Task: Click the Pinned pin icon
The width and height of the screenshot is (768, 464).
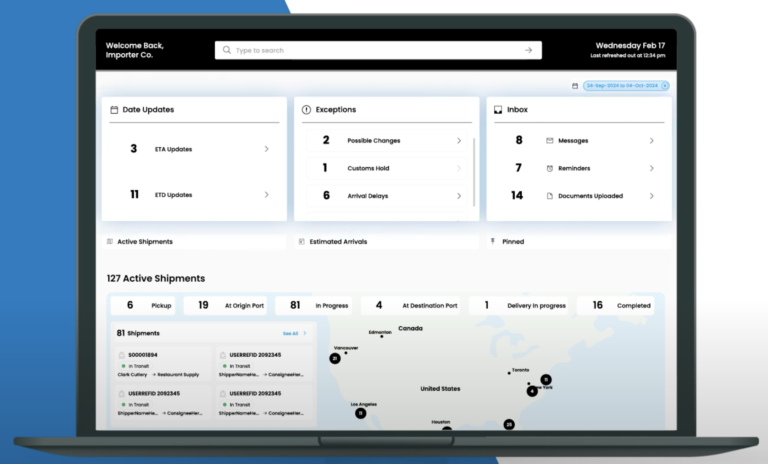Action: (x=493, y=241)
